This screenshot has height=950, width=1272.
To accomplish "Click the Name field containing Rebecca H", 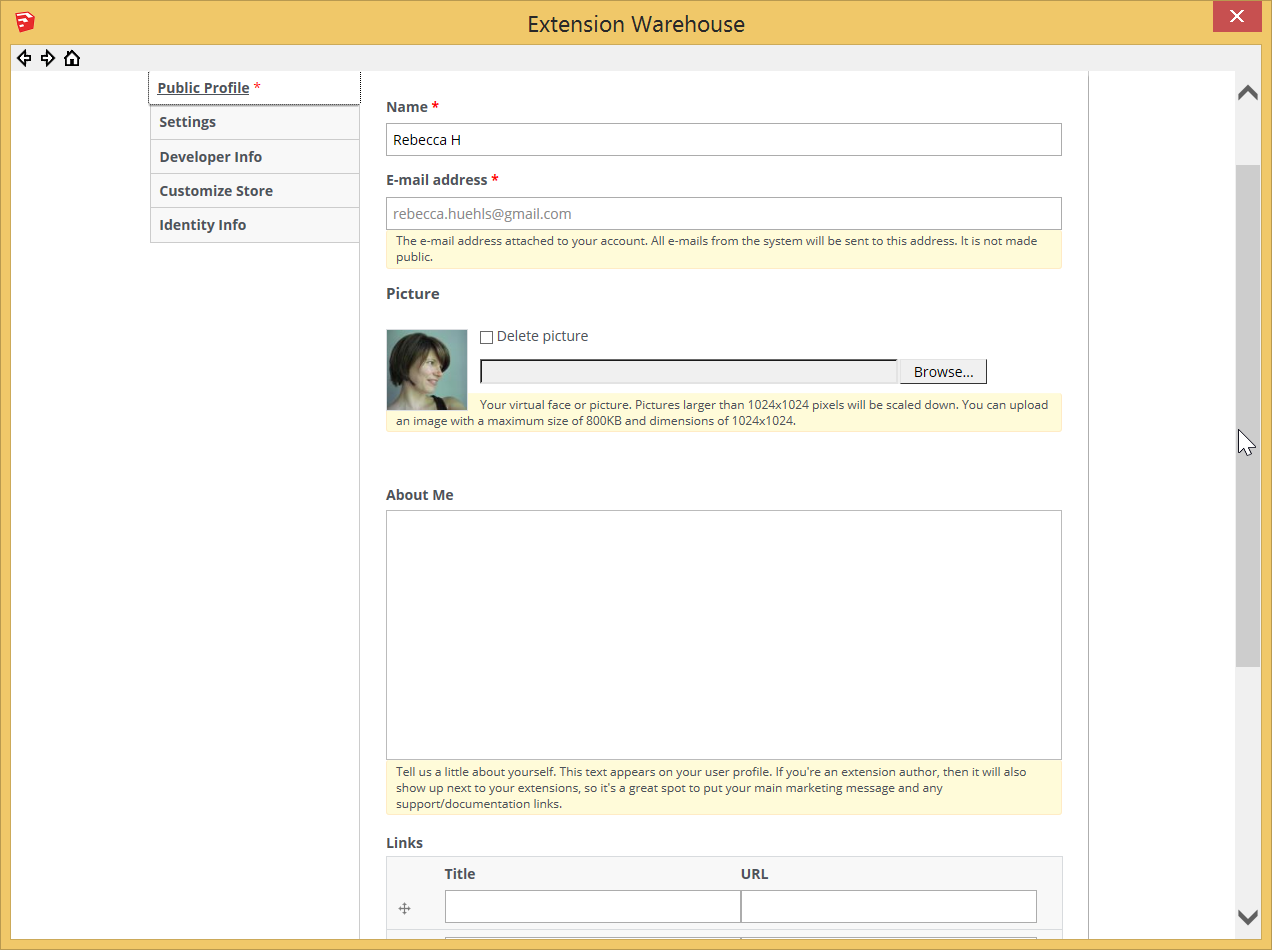I will [x=723, y=140].
